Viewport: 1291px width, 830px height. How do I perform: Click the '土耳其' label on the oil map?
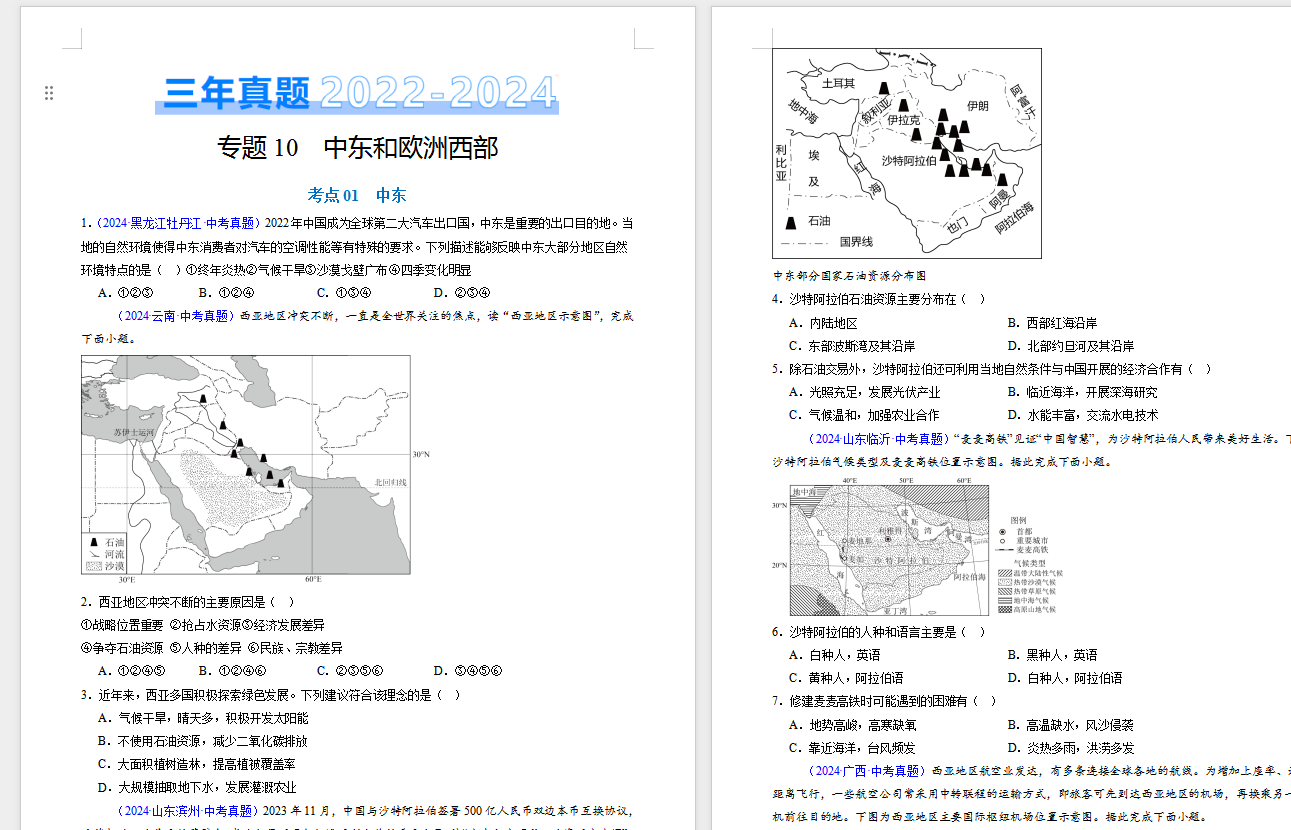(x=838, y=83)
